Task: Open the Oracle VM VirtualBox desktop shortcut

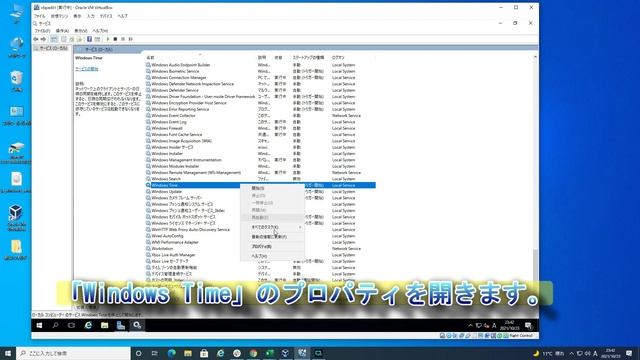Action: [16, 218]
